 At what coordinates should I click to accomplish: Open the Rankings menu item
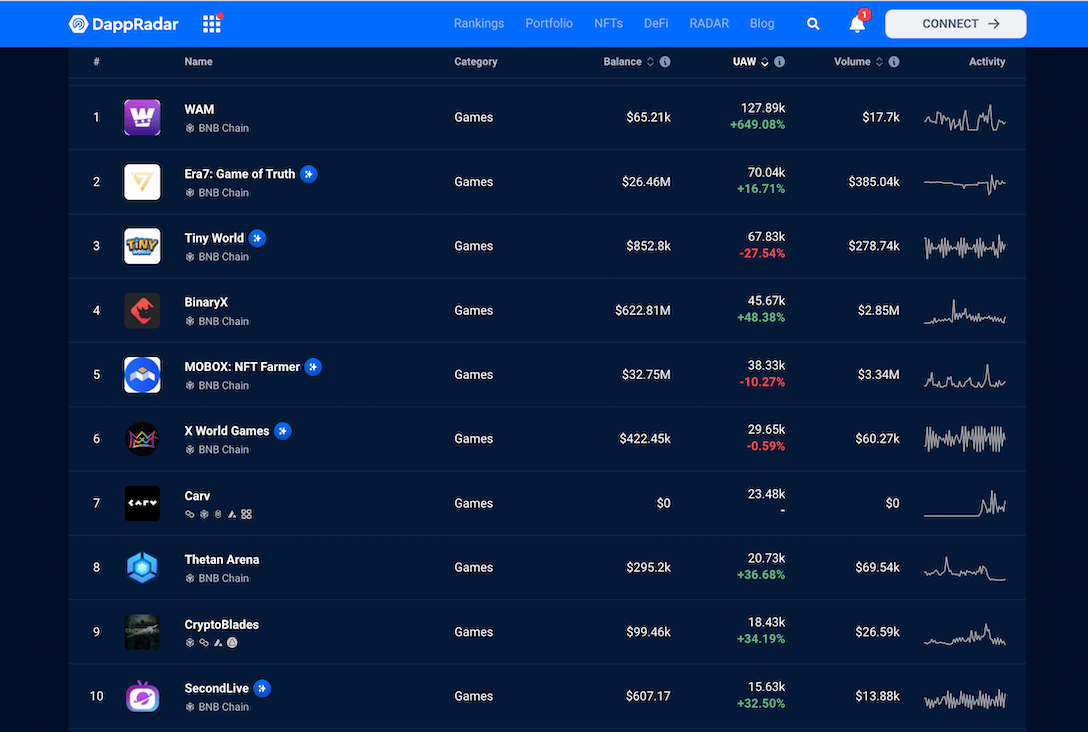click(x=478, y=23)
